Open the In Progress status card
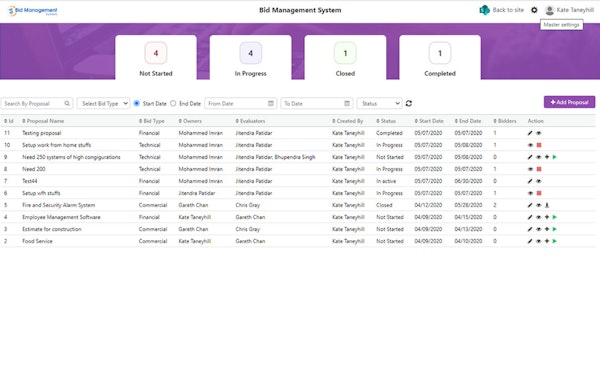 (x=251, y=58)
